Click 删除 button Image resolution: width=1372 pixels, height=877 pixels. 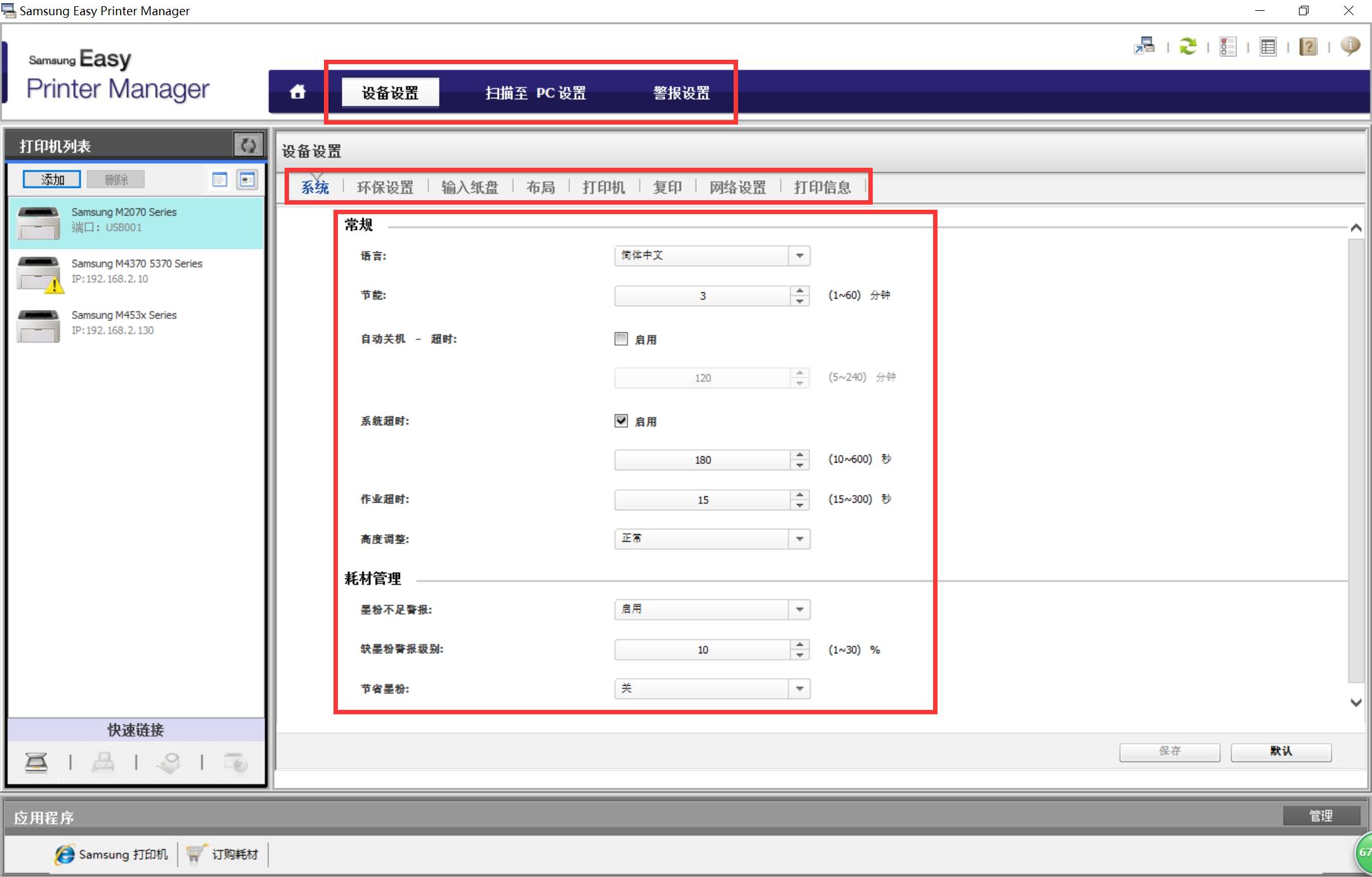116,180
